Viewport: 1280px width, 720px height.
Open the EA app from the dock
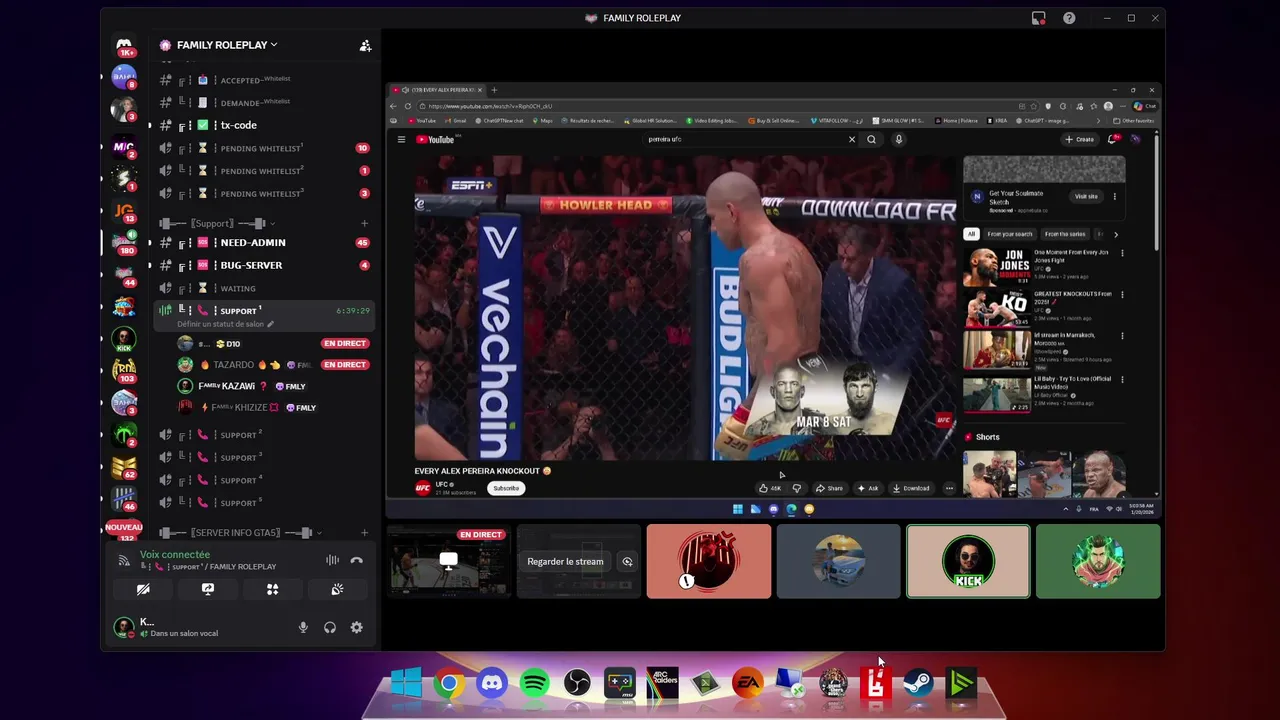point(747,684)
